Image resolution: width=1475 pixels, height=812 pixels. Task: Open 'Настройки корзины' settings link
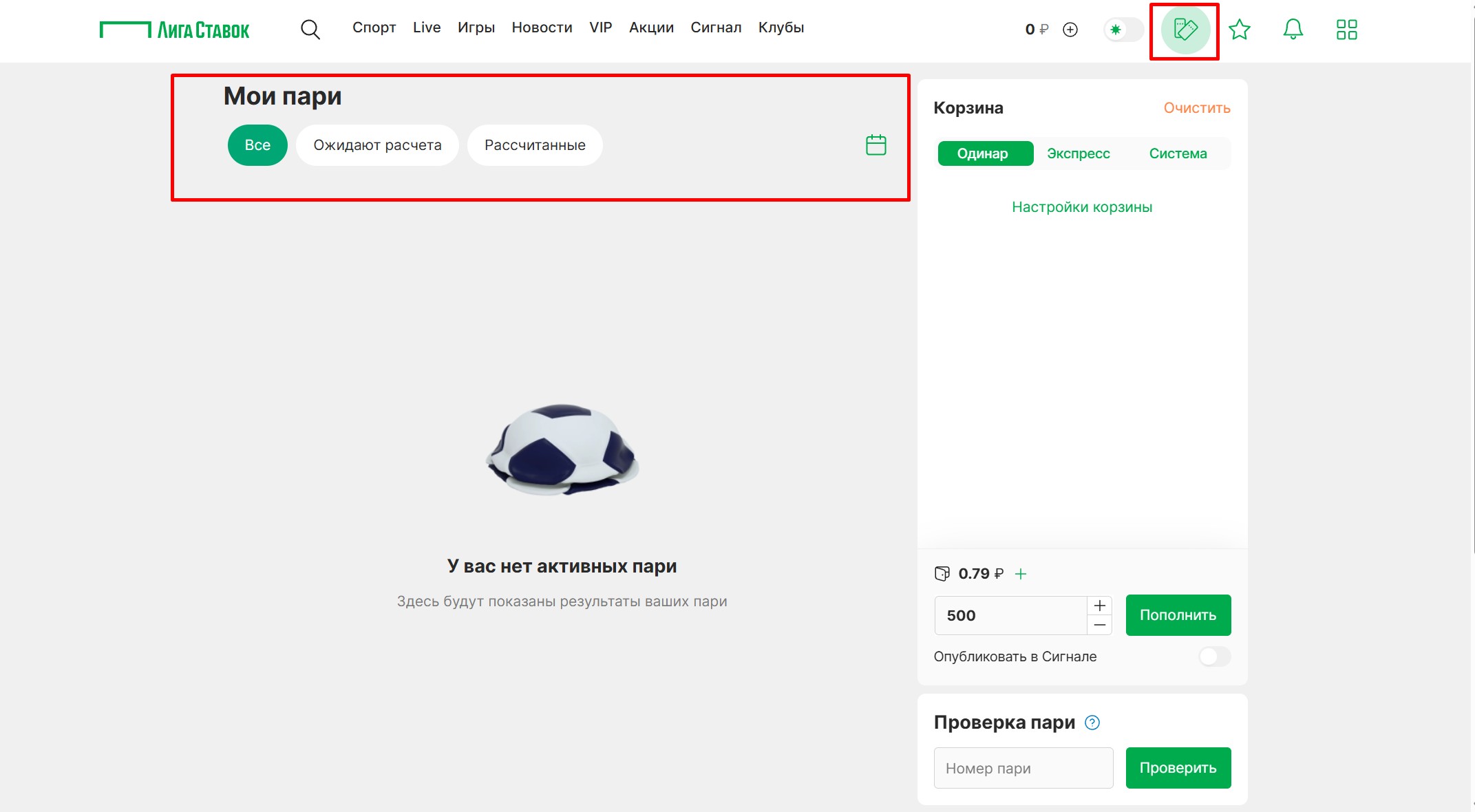point(1081,206)
